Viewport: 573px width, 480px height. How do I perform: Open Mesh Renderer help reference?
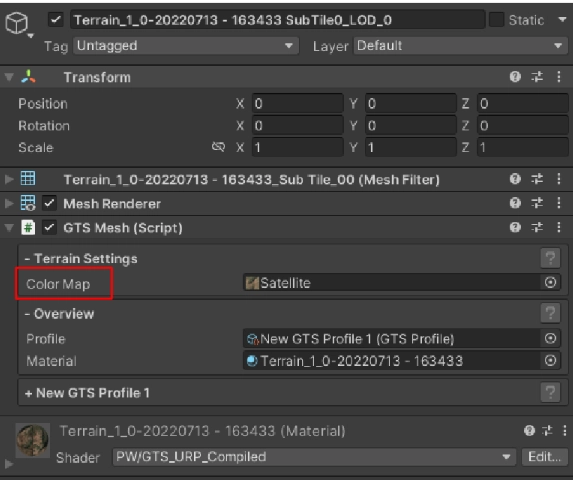click(x=515, y=203)
